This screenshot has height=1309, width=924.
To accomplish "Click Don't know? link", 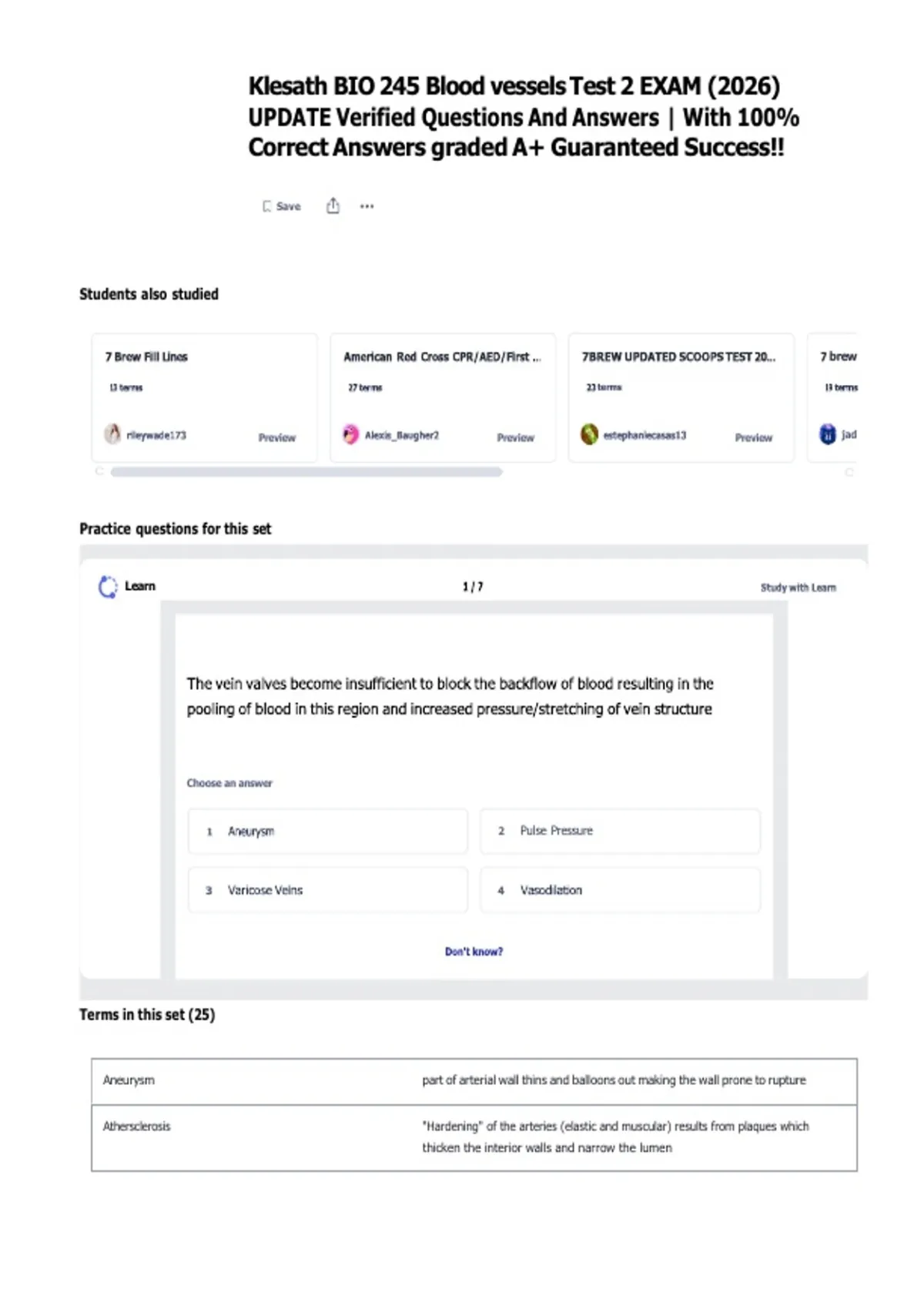I will pyautogui.click(x=474, y=952).
